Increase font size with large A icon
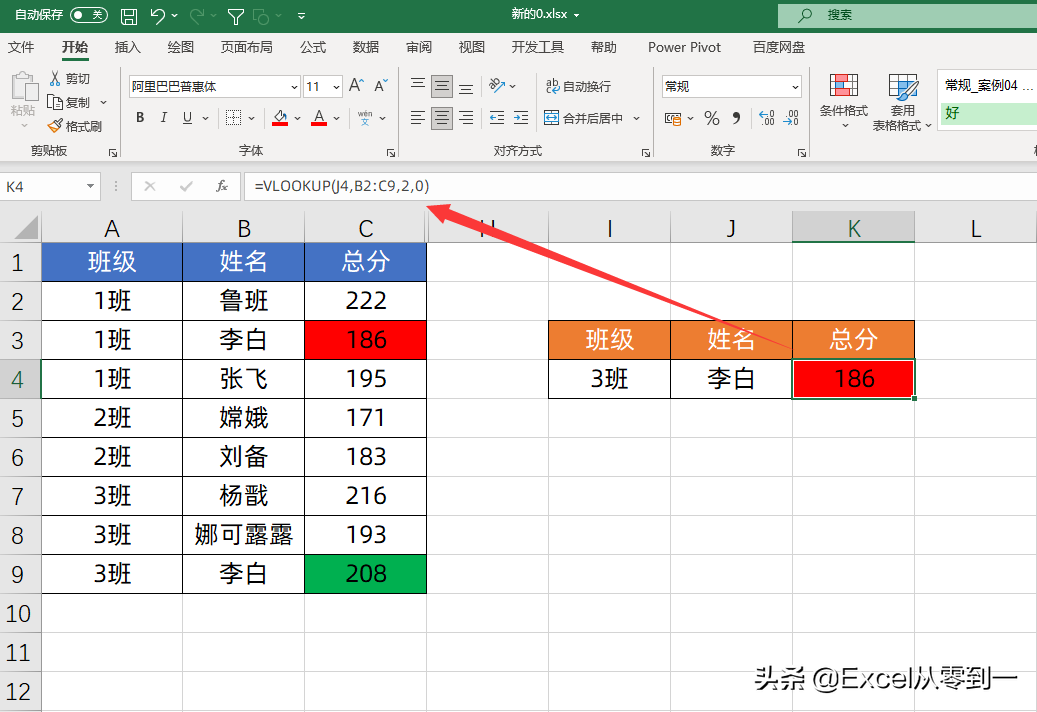Screen dimensions: 1037x712 point(356,85)
